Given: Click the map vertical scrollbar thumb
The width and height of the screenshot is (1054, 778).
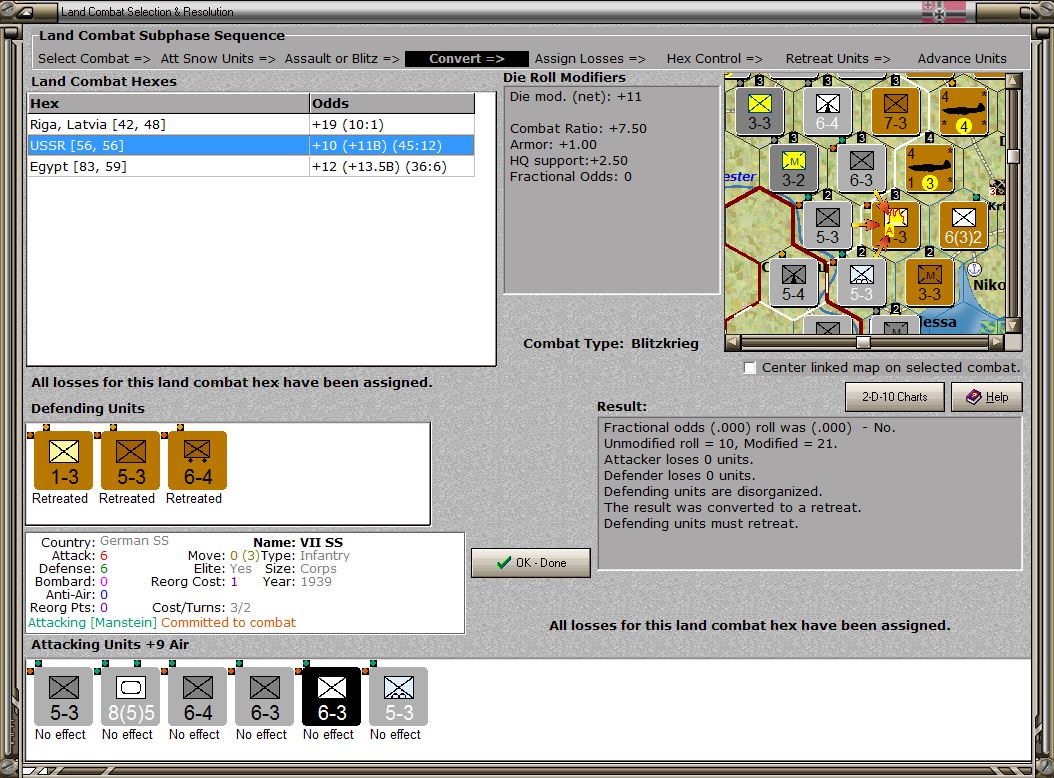Looking at the screenshot, I should 1014,156.
